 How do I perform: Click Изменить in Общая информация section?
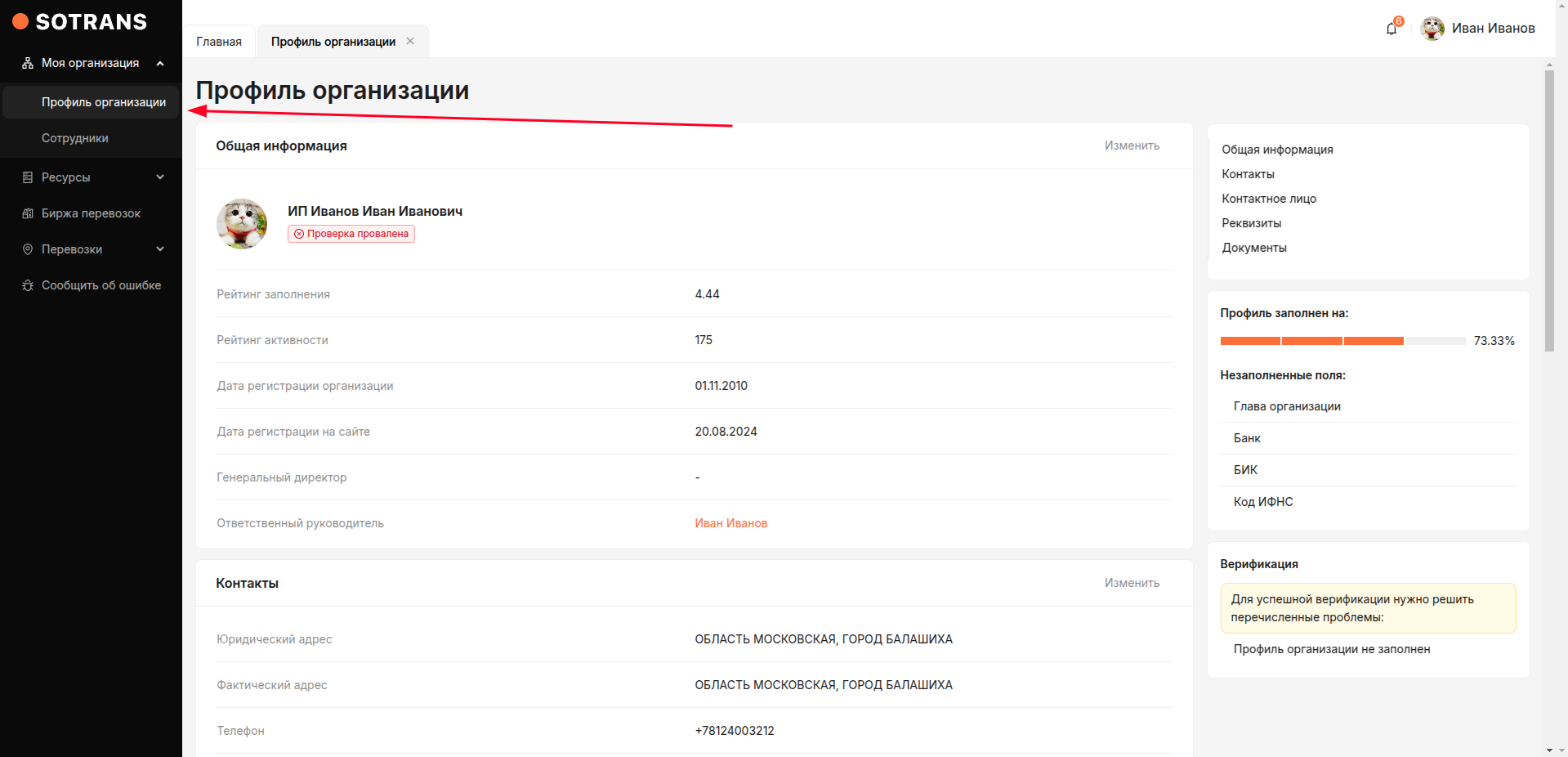click(x=1132, y=146)
